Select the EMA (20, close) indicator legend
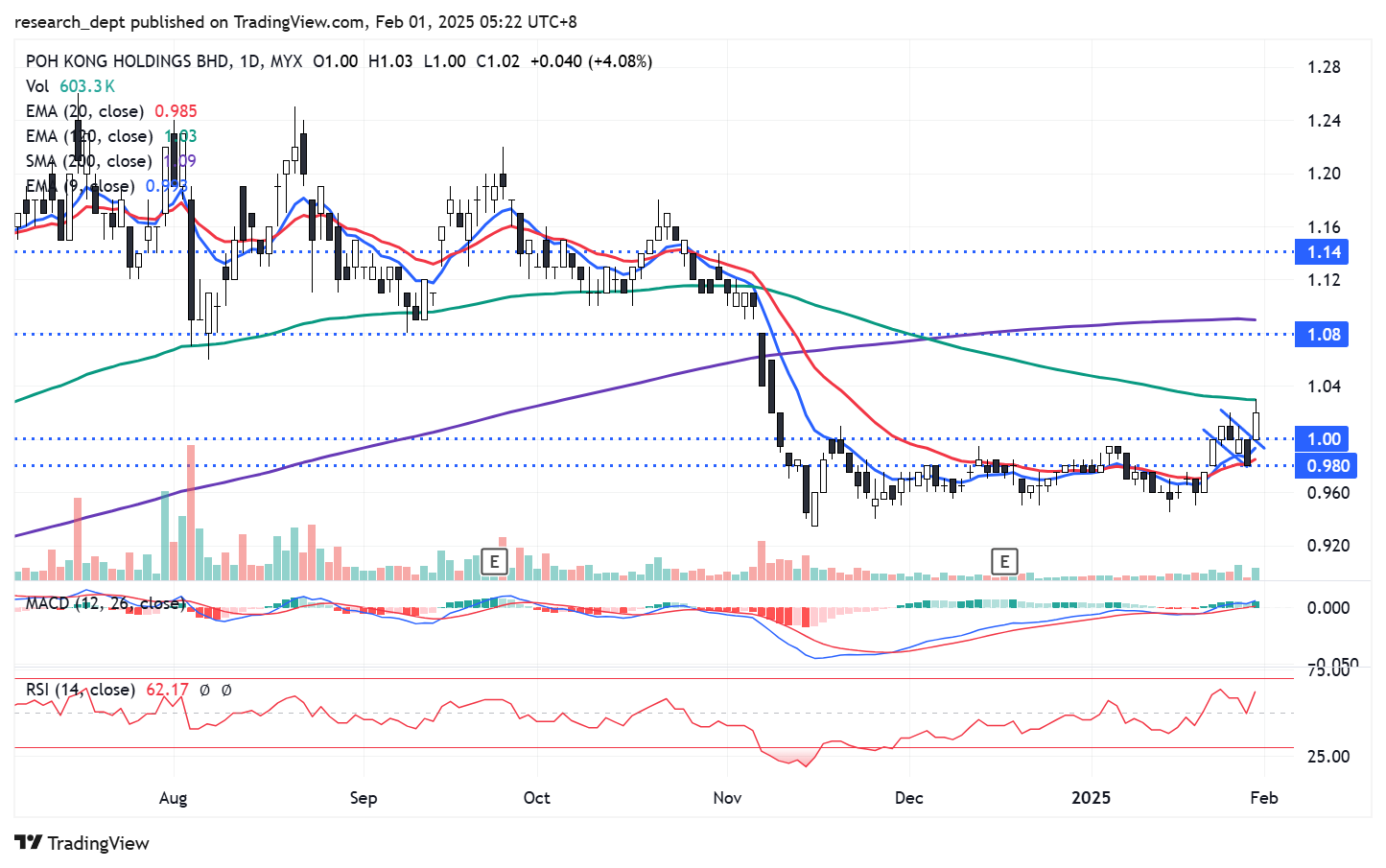 point(85,111)
